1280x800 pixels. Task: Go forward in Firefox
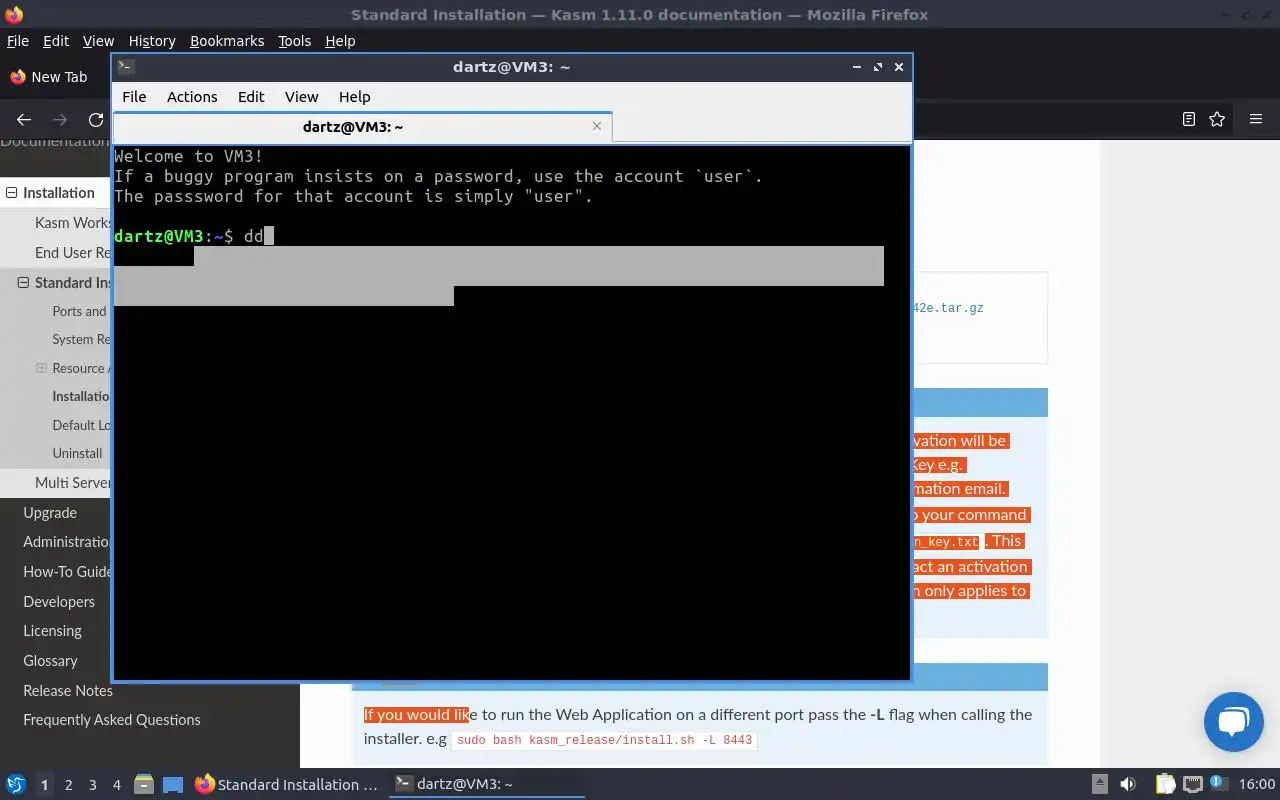pyautogui.click(x=60, y=119)
